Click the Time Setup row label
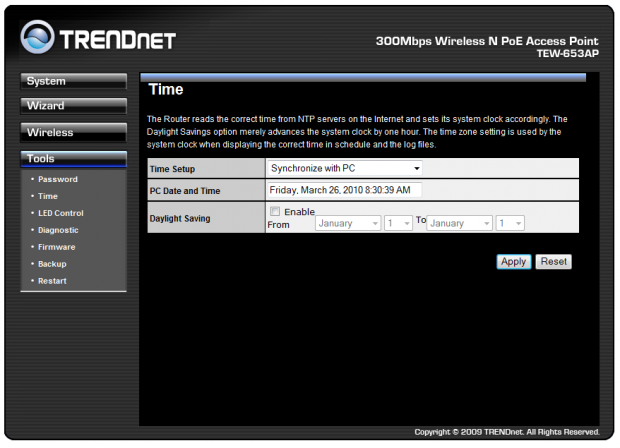This screenshot has width=620, height=448. pos(172,169)
